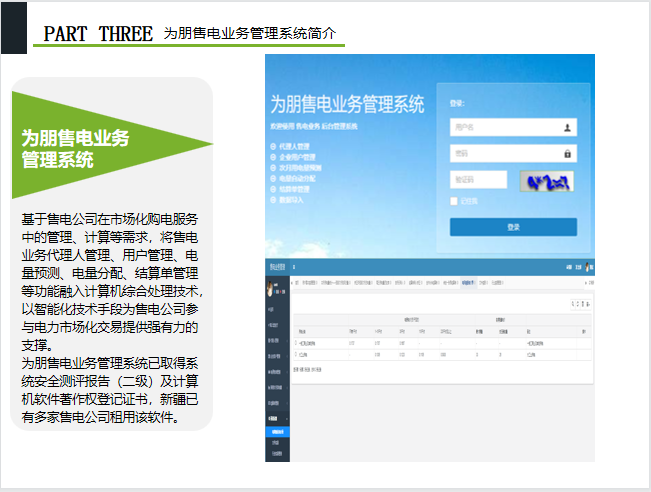The width and height of the screenshot is (651, 492).
Task: Click the circle icon beside 代理人管理
Action: 273,147
